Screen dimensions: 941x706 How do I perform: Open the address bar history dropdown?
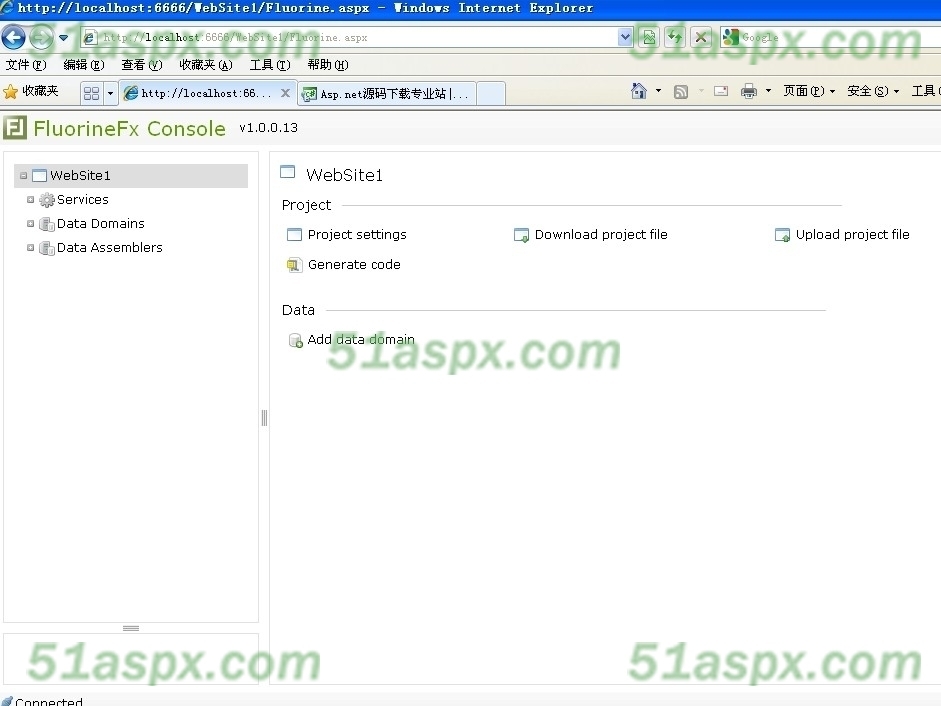(x=625, y=37)
